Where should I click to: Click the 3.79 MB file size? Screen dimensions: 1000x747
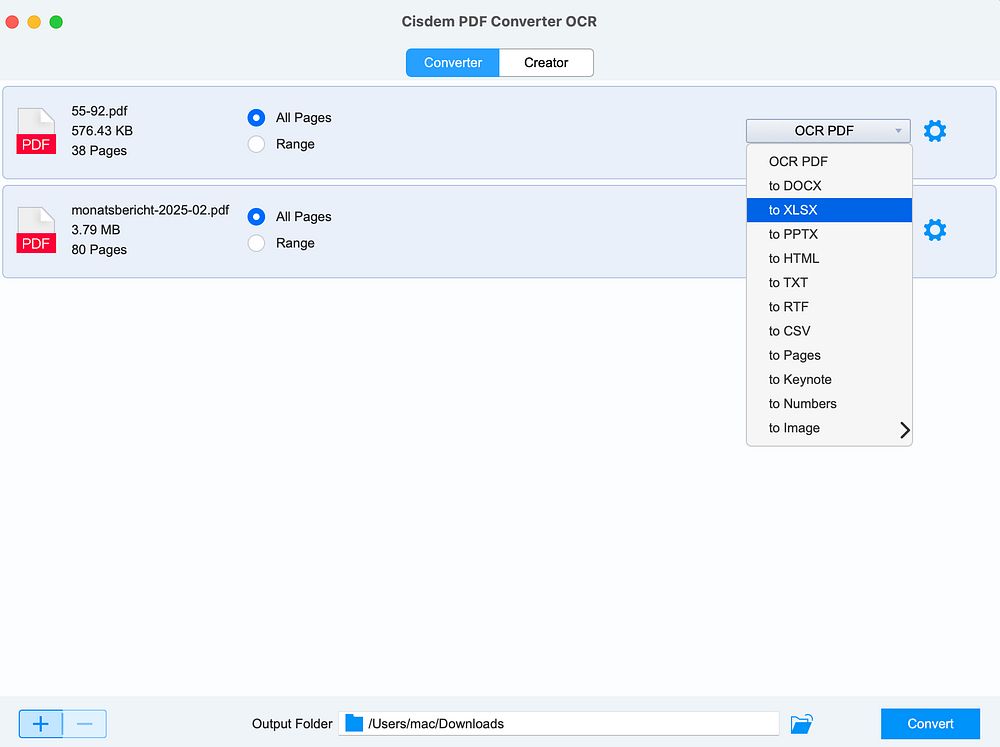coord(96,230)
